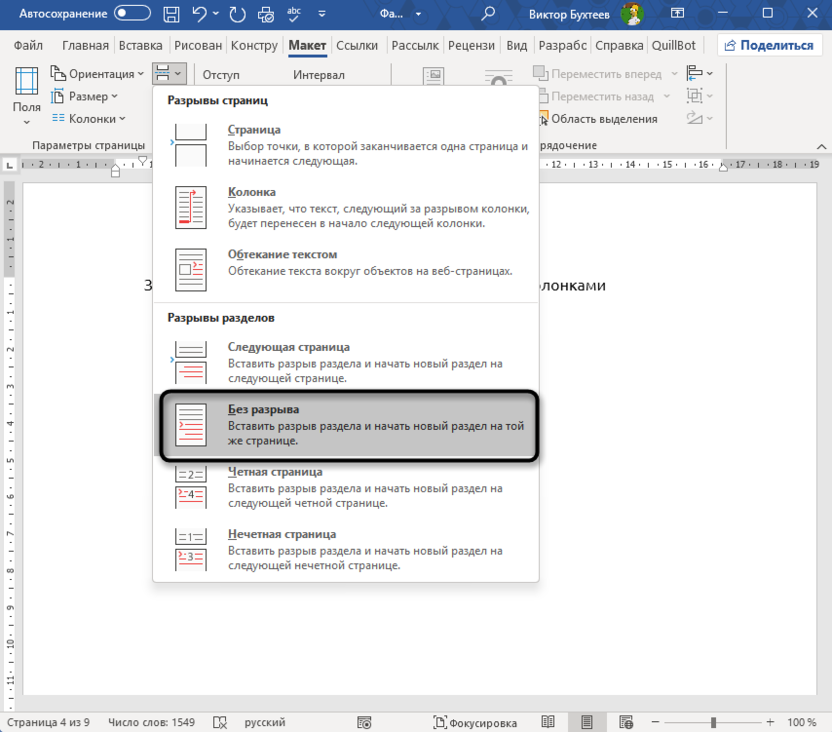
Task: Click the proofing errors icon in status bar
Action: pyautogui.click(x=220, y=722)
